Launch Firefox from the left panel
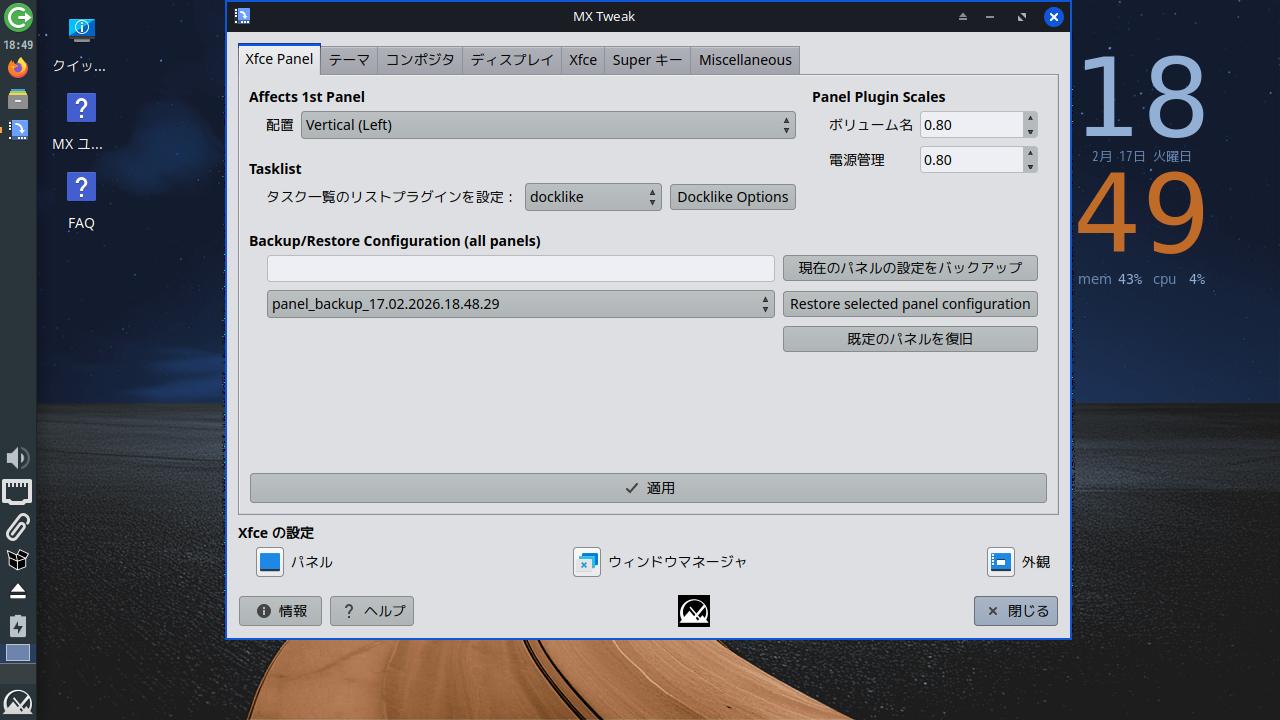The width and height of the screenshot is (1280, 720). (x=18, y=68)
